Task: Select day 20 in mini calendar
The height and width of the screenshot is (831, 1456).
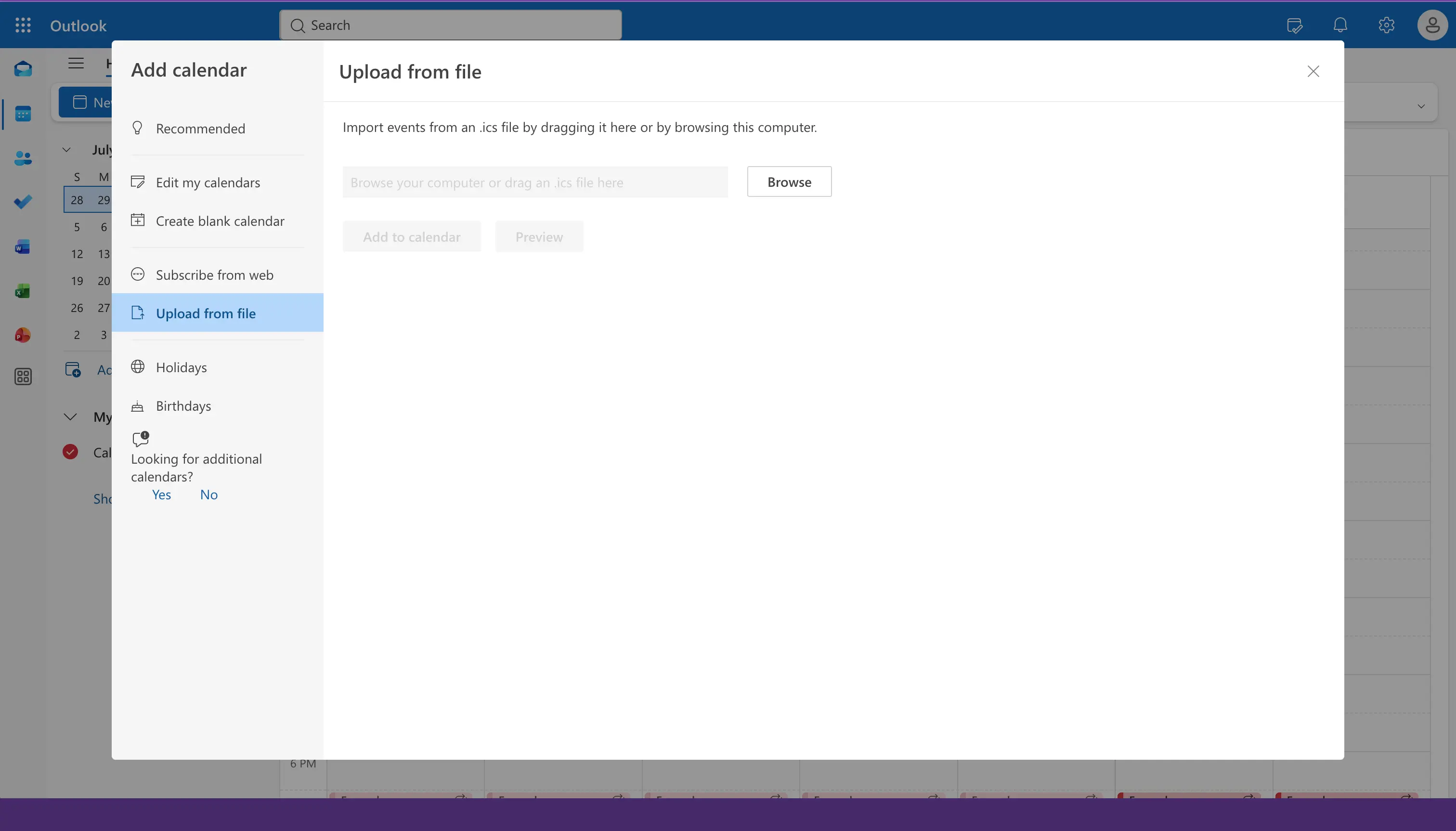Action: 104,281
